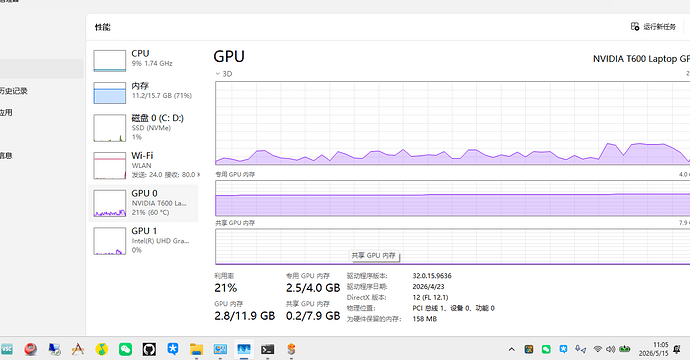Click the 运行新任务 run new task button
690x360 pixels.
pyautogui.click(x=653, y=27)
